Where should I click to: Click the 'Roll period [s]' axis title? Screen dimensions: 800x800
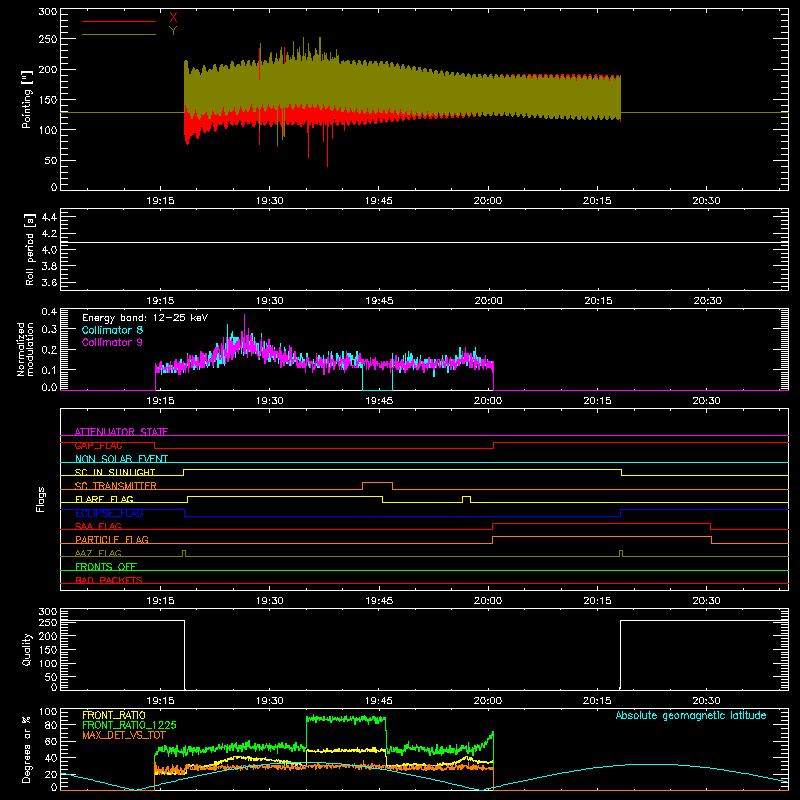click(30, 249)
